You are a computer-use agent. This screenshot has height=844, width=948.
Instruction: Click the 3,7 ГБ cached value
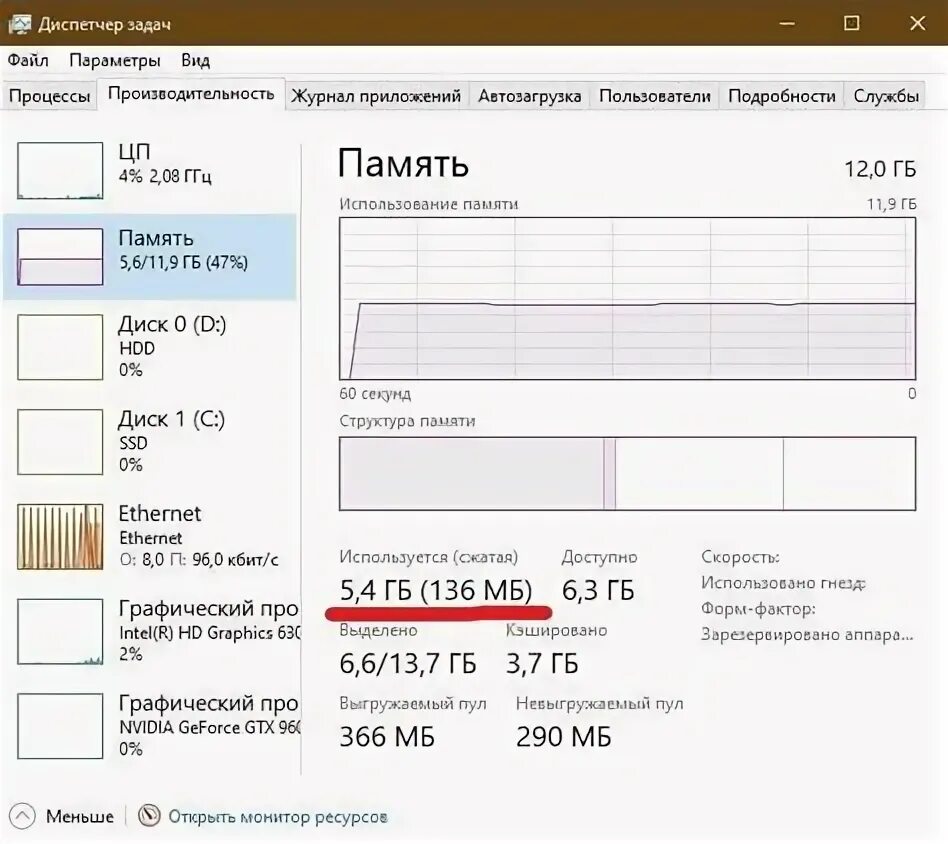tap(542, 664)
